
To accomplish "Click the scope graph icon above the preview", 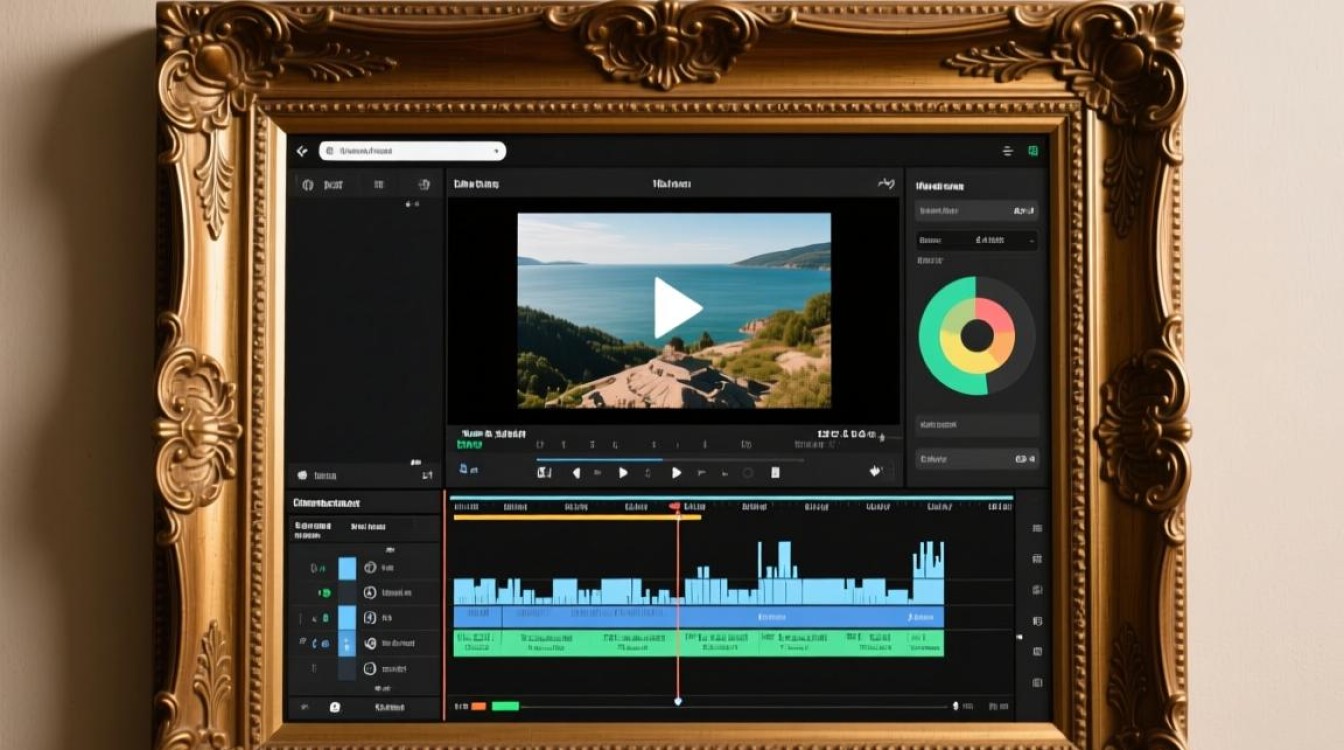I will click(x=886, y=183).
